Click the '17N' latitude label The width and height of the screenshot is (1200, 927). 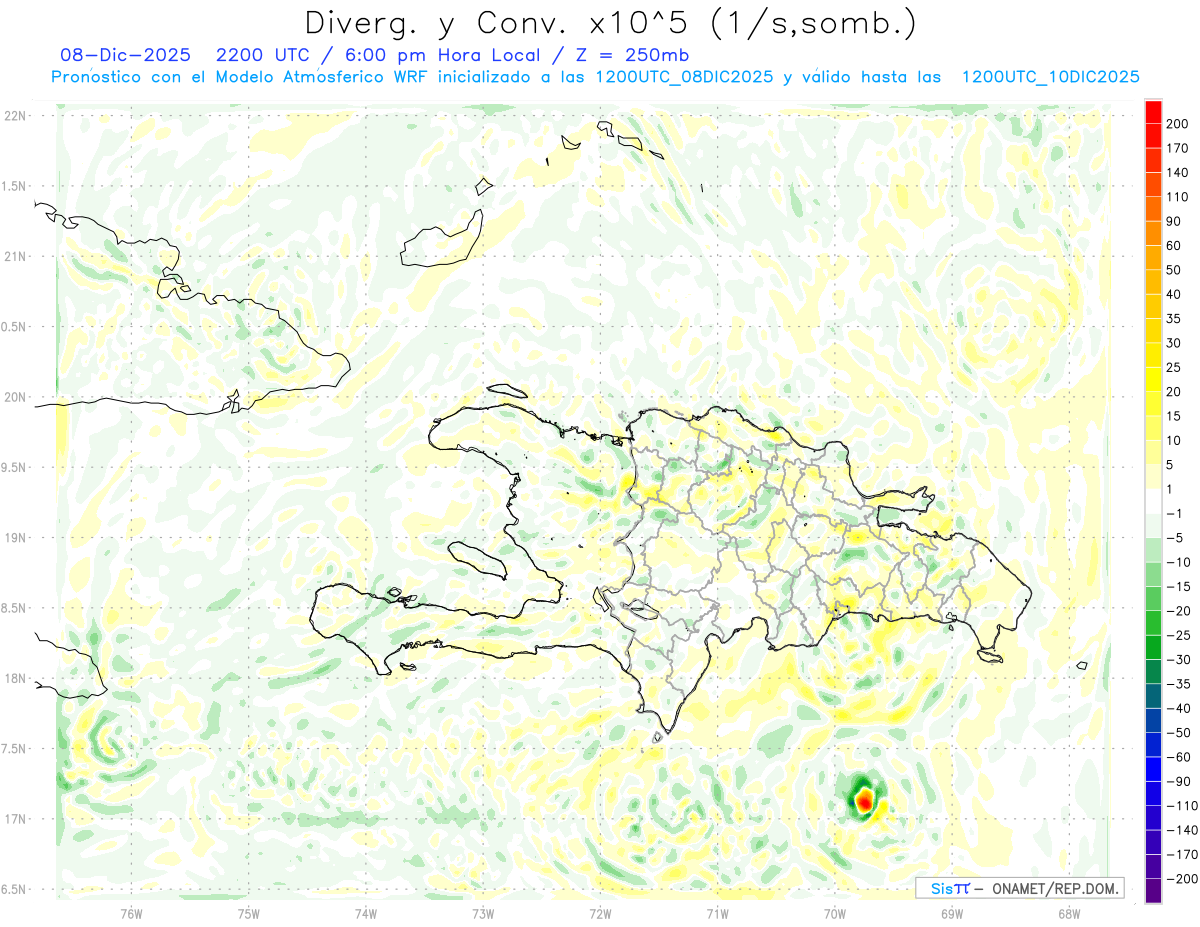tap(14, 819)
